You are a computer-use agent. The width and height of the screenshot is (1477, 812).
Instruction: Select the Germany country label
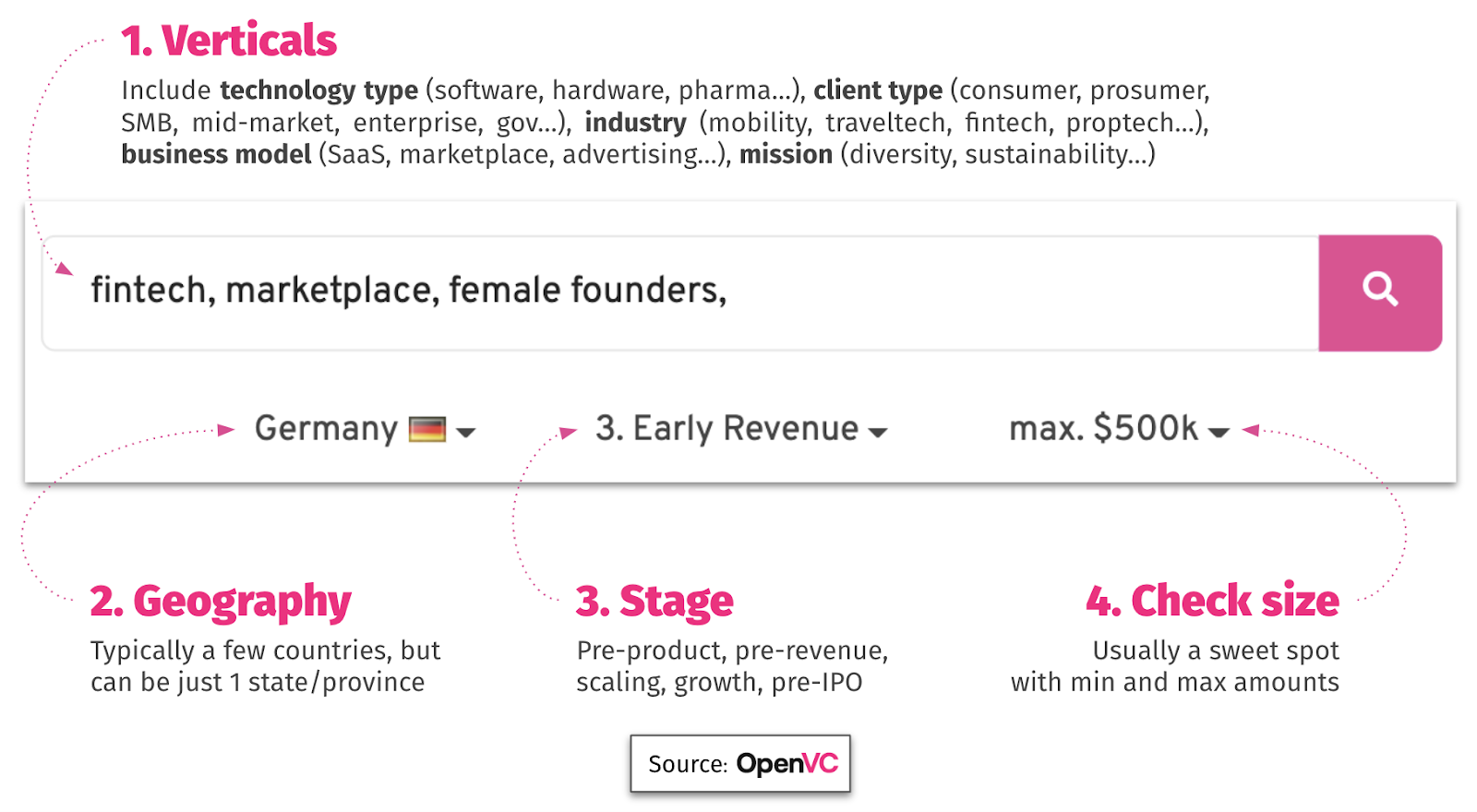[326, 428]
